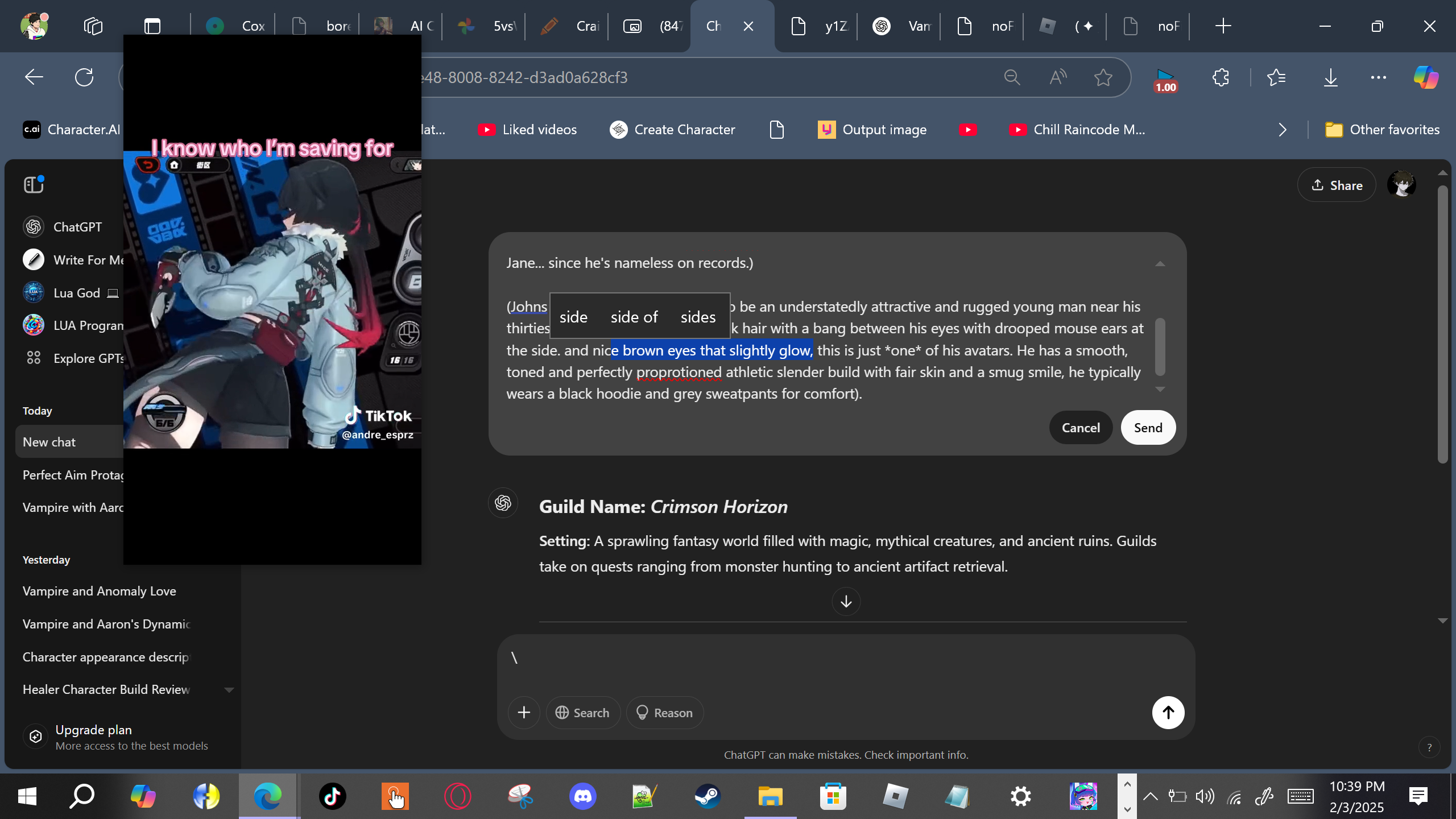Open Healer Character Build Review chat
Screen dimensions: 1456x819
pos(106,690)
